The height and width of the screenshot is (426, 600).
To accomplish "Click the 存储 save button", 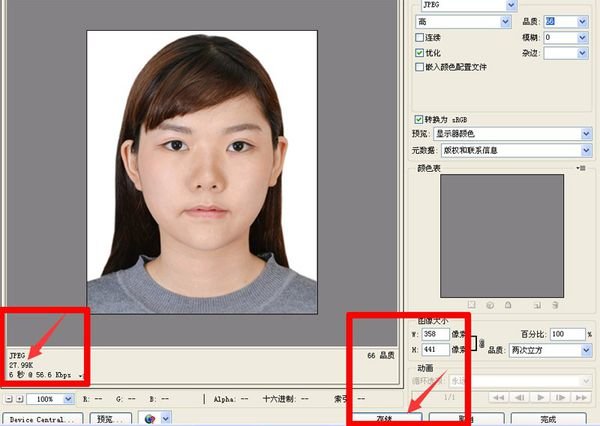I will coord(387,419).
